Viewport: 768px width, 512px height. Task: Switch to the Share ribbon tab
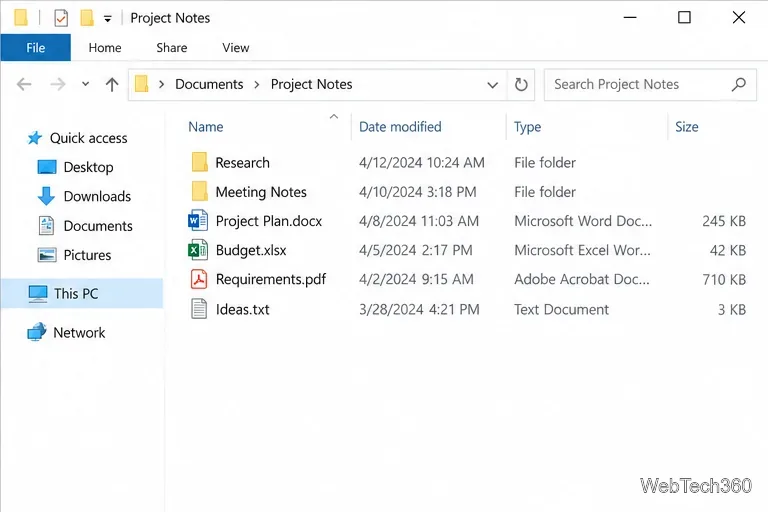(x=171, y=48)
